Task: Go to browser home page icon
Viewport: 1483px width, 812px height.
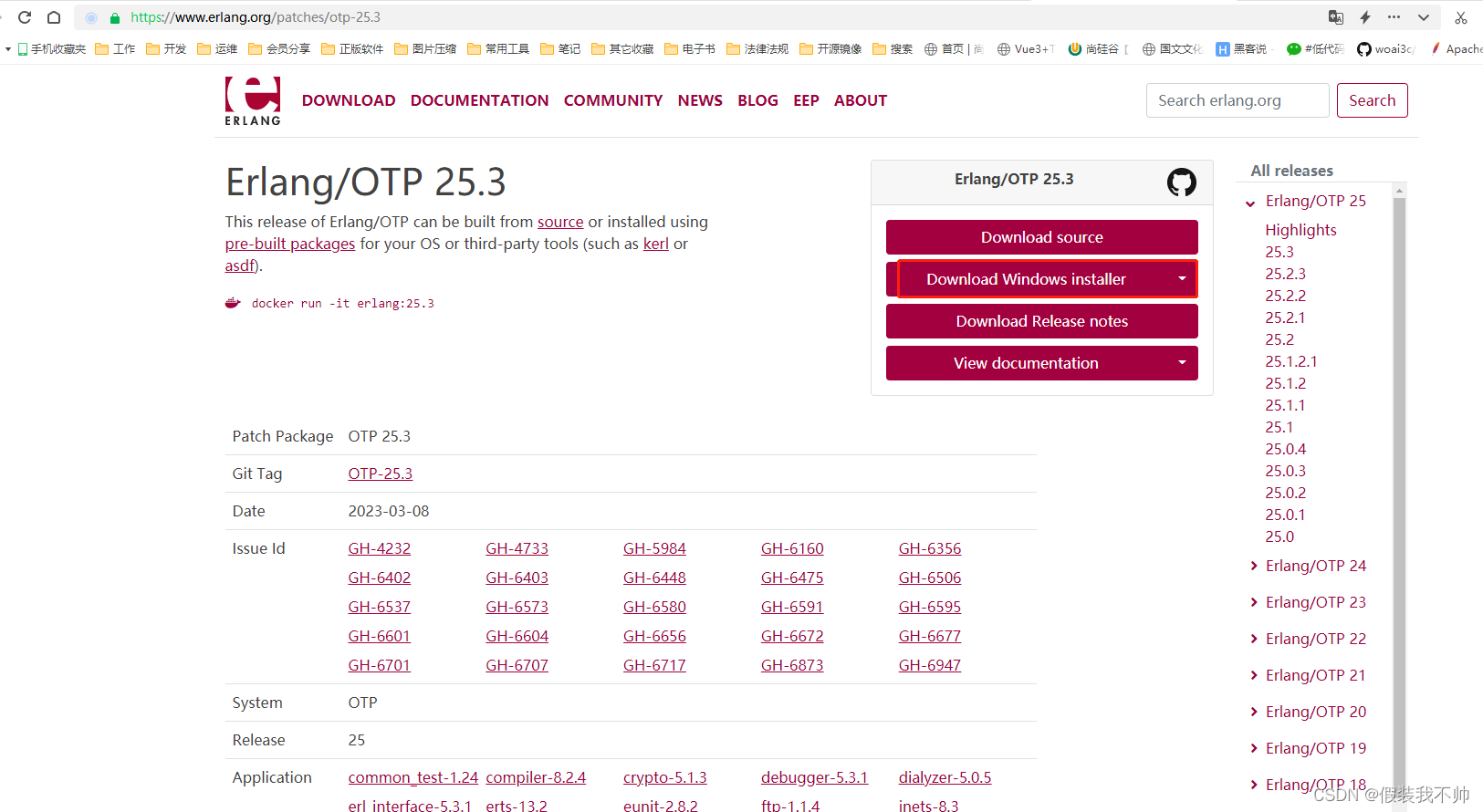Action: click(54, 17)
